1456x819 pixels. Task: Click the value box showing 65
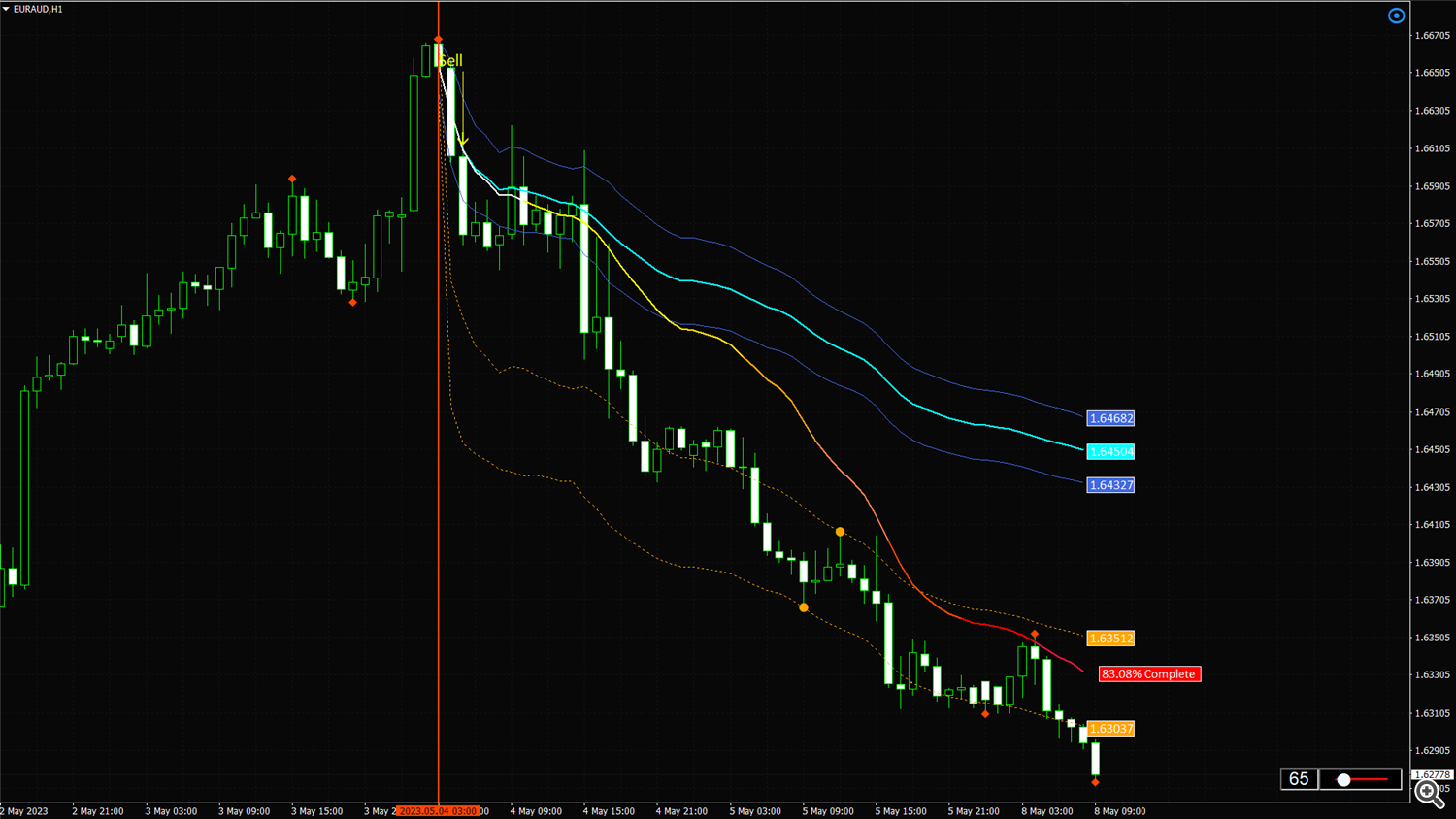(1299, 779)
